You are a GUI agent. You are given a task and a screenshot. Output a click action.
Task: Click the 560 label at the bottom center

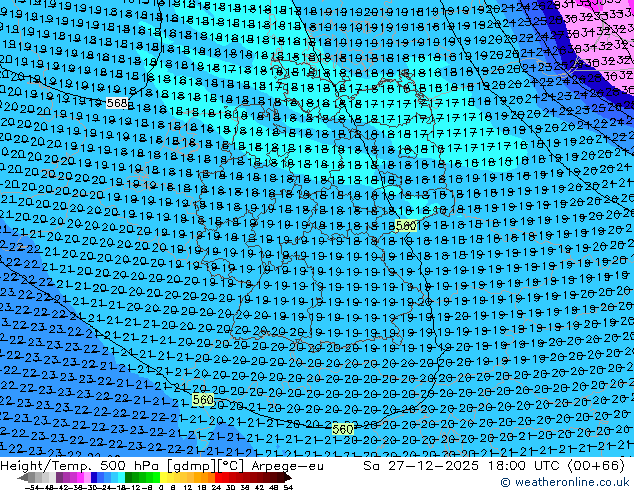(342, 429)
